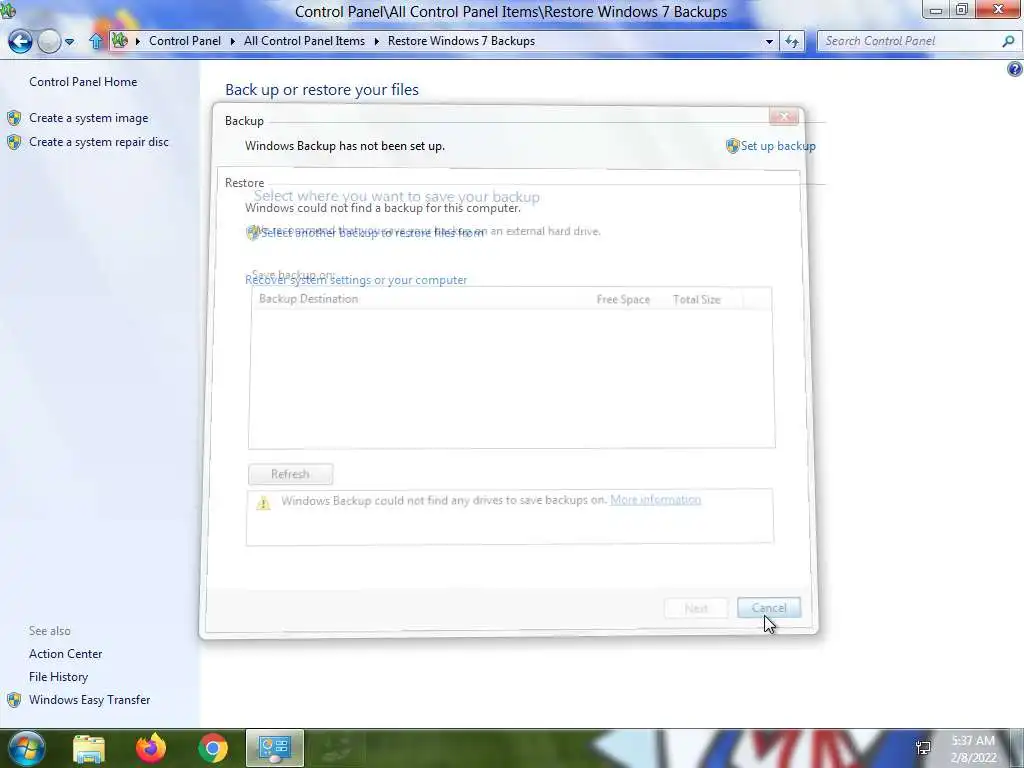Image resolution: width=1024 pixels, height=768 pixels.
Task: Go back using the navigation arrow
Action: 20,41
